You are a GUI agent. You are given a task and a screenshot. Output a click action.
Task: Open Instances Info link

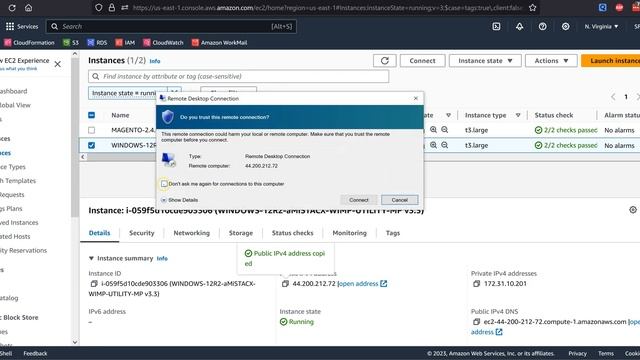[x=155, y=61]
